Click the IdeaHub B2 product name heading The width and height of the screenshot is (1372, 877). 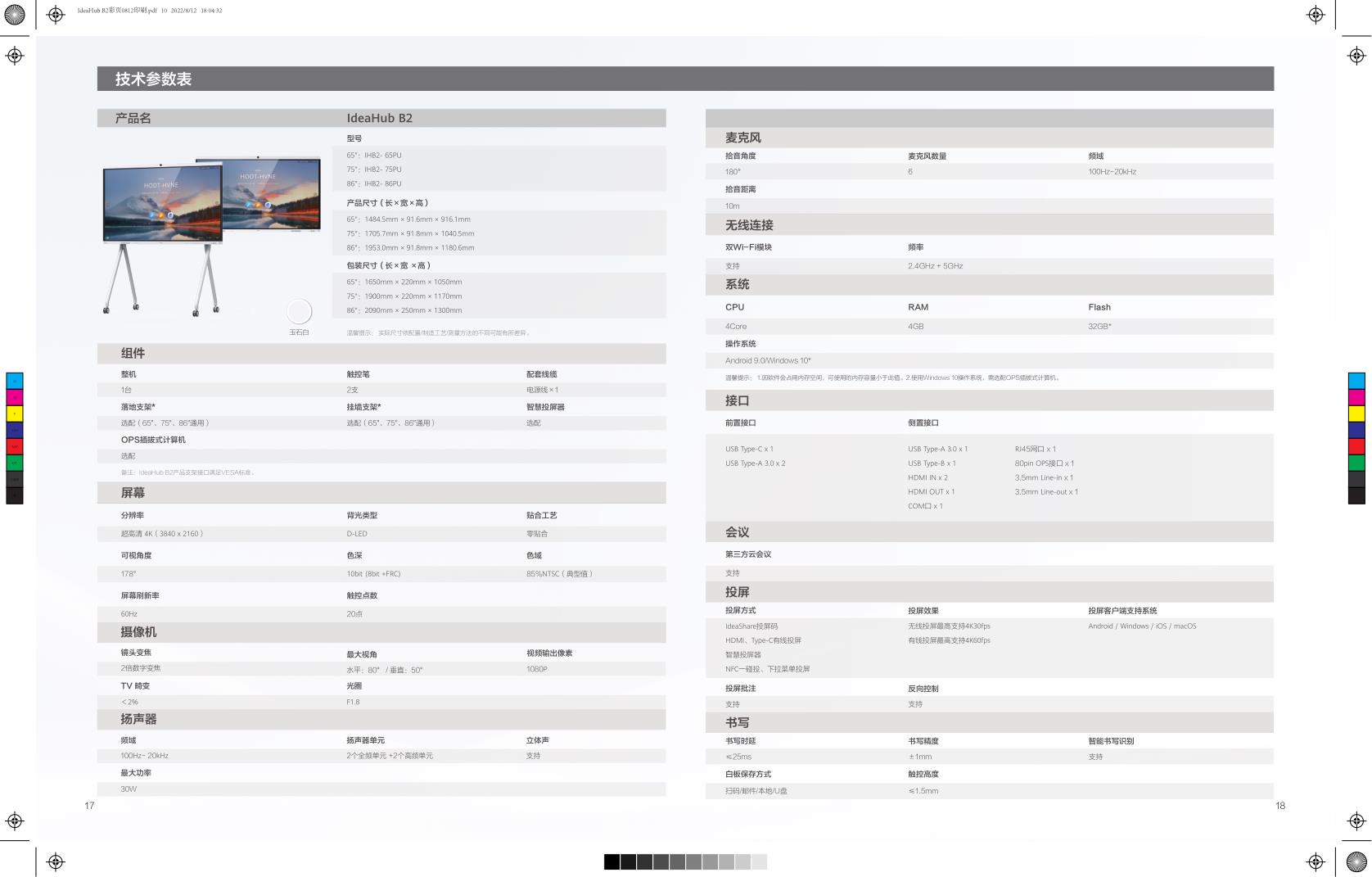(380, 118)
